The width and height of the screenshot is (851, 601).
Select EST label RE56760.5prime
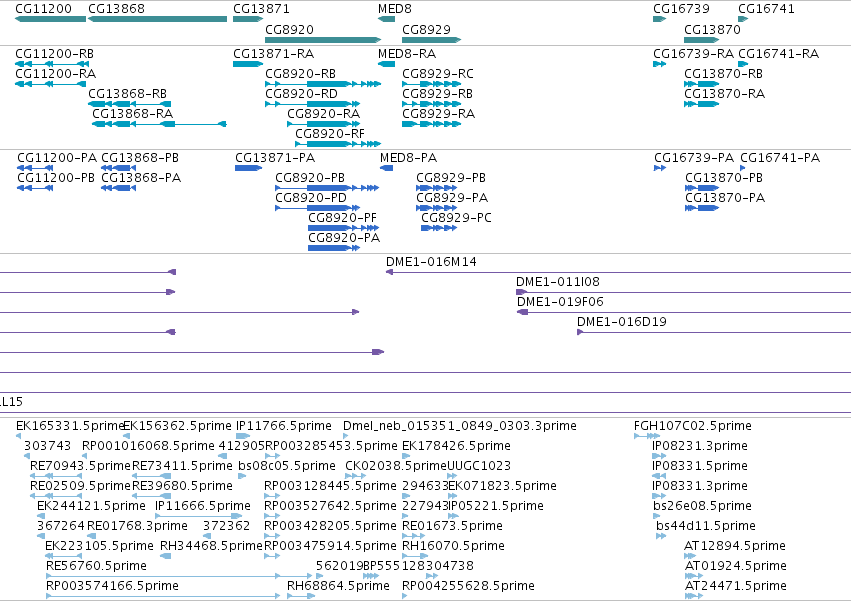[96, 566]
